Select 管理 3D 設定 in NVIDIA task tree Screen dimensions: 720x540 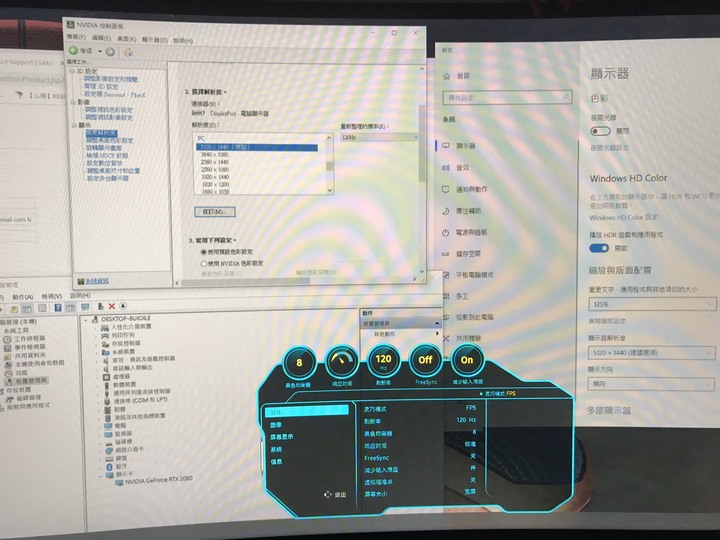pyautogui.click(x=101, y=86)
